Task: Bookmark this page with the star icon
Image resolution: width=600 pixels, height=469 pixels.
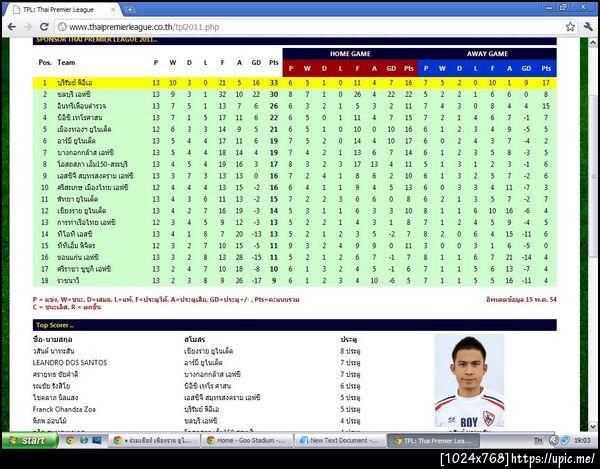Action: coord(570,27)
